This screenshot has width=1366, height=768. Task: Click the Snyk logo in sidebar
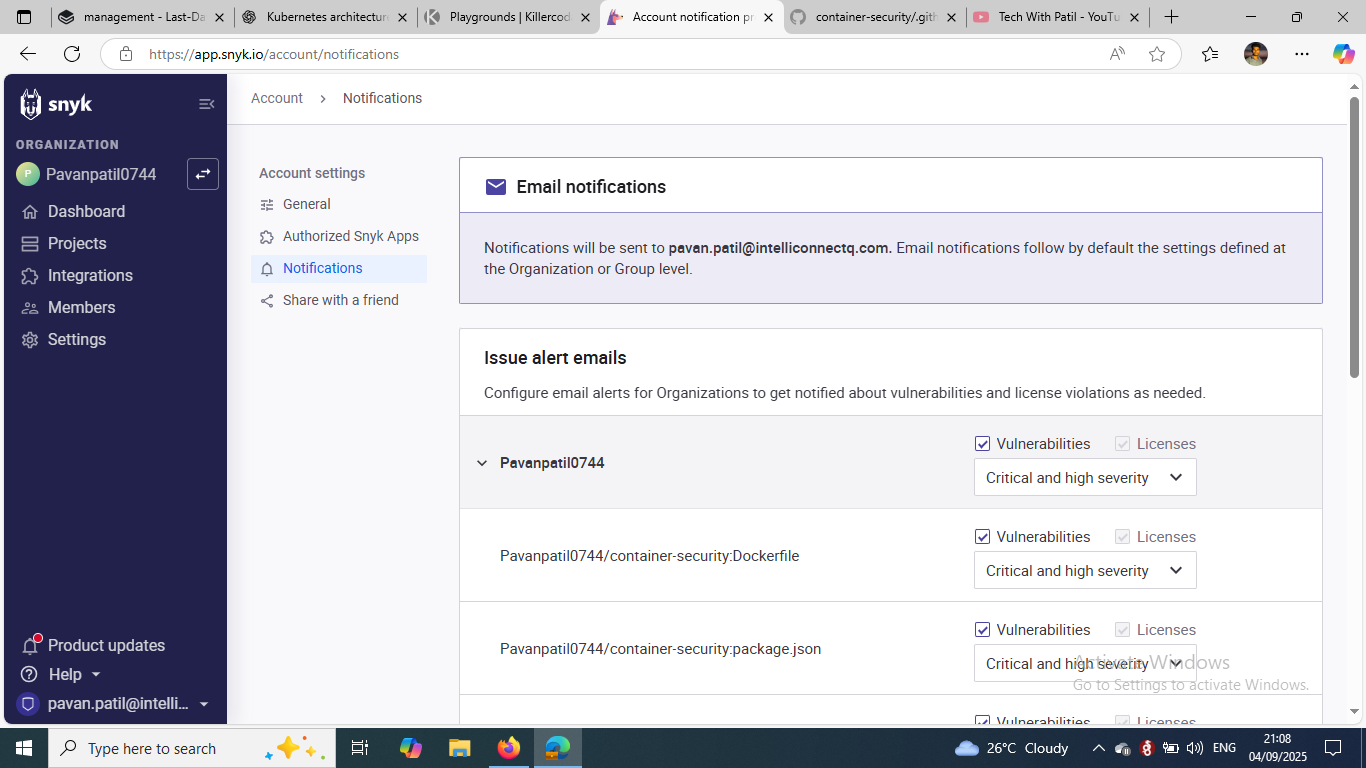pos(56,104)
